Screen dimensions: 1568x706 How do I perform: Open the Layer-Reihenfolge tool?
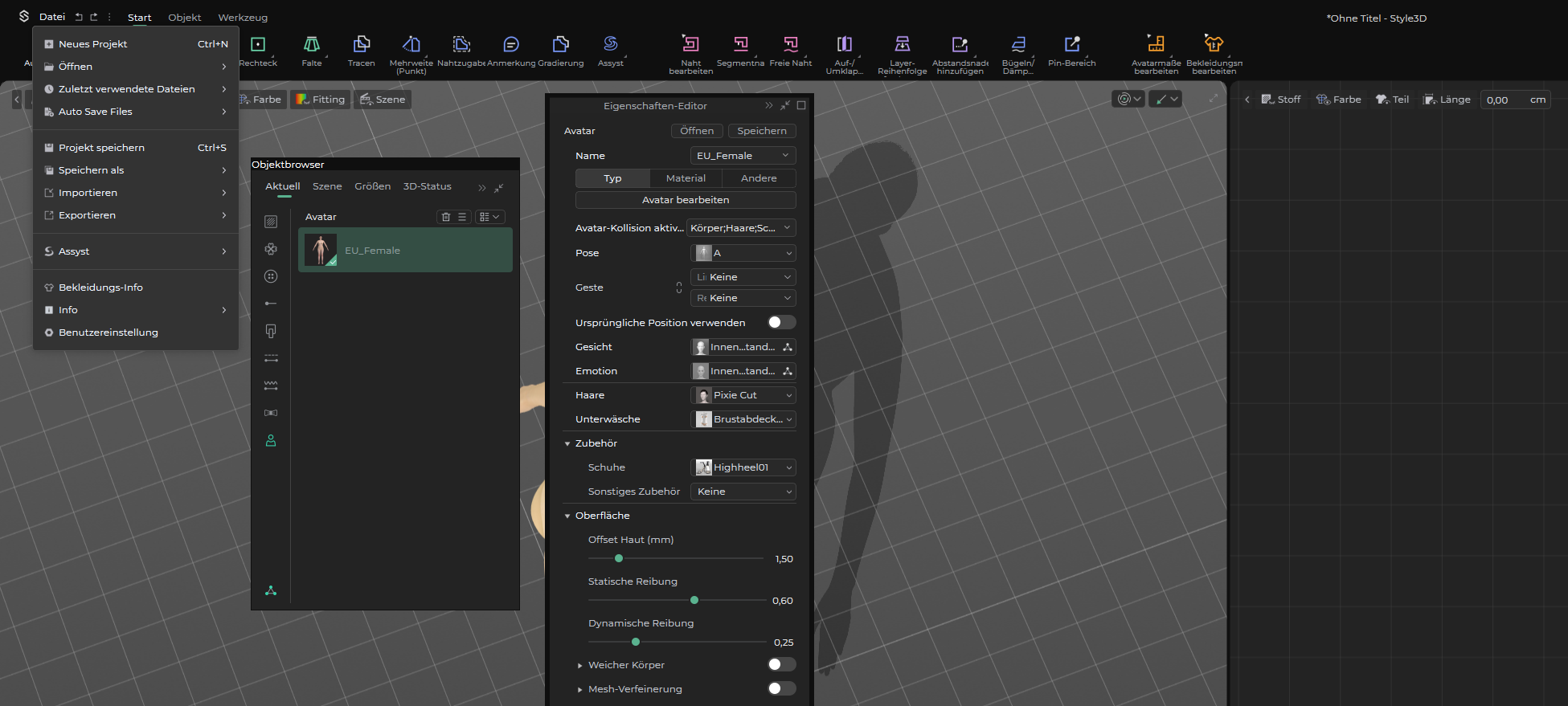click(903, 54)
